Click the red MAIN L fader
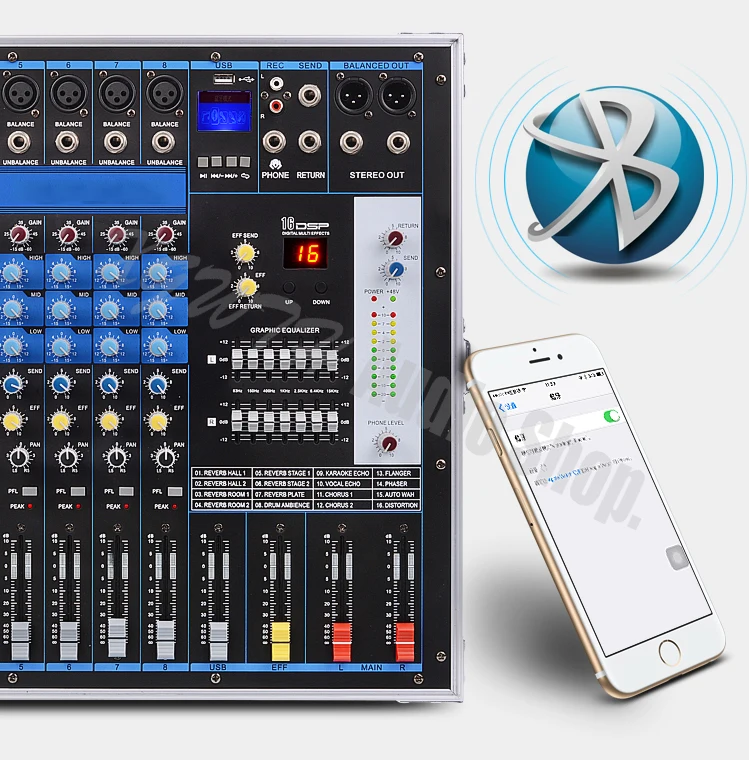The image size is (749, 760). click(x=342, y=642)
